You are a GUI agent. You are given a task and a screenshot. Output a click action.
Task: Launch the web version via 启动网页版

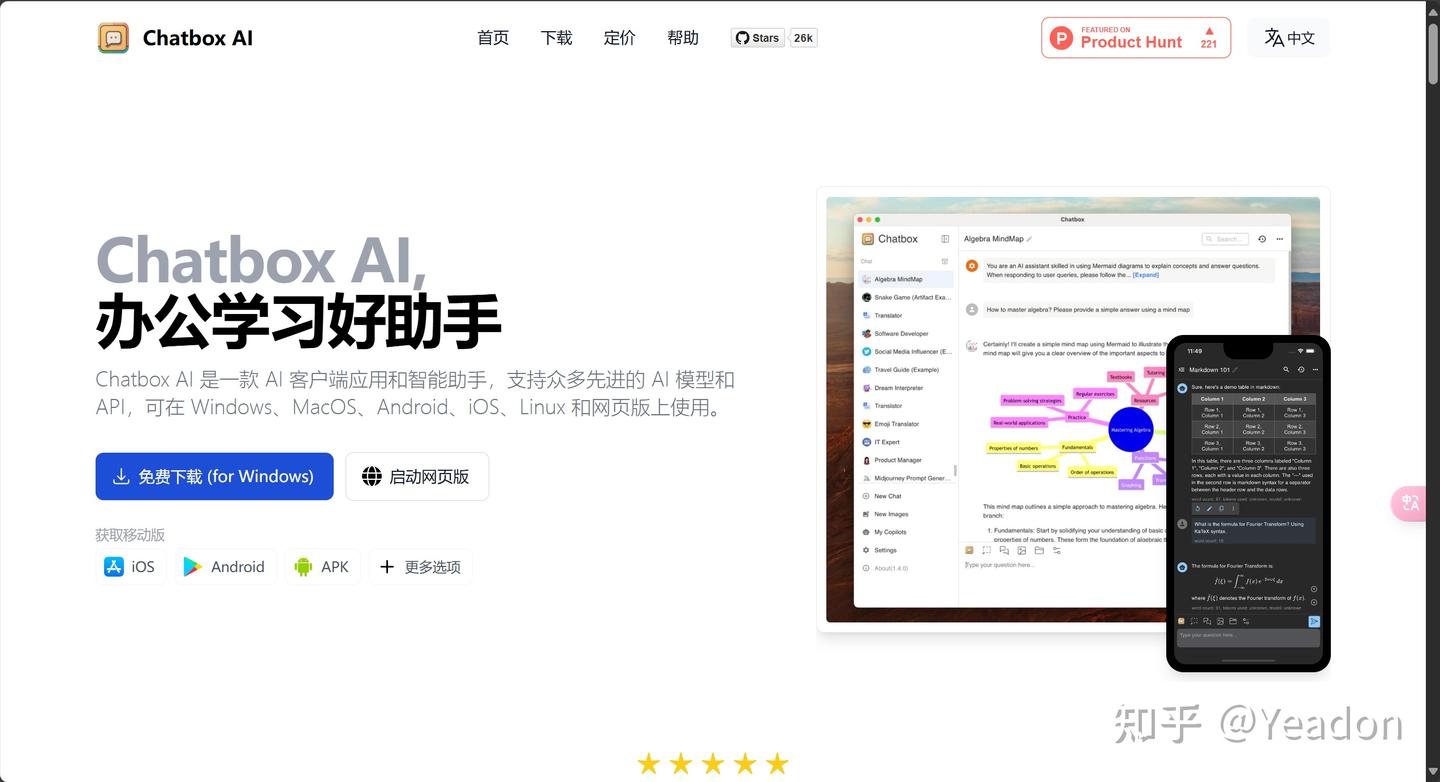pyautogui.click(x=416, y=476)
